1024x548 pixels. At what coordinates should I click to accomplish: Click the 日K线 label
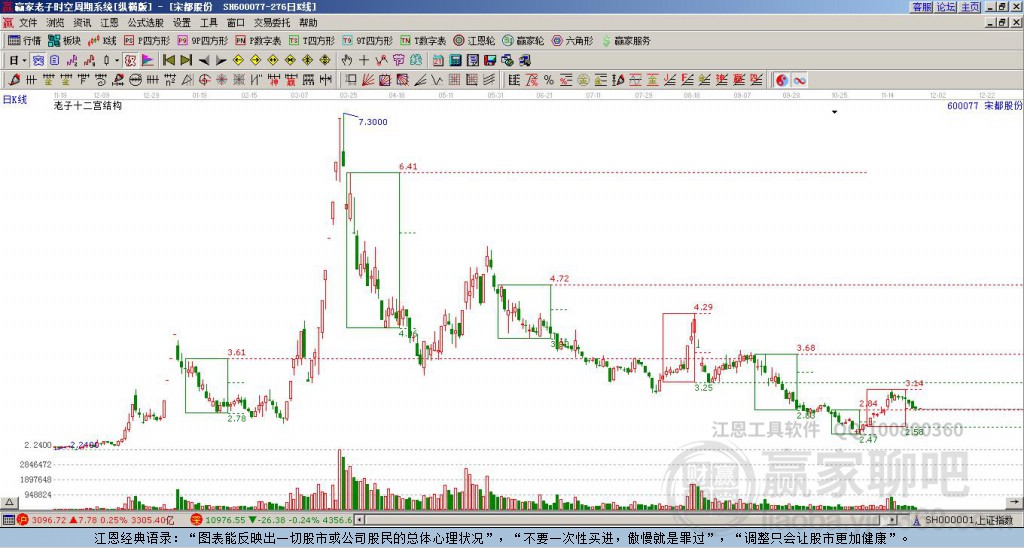[x=15, y=99]
